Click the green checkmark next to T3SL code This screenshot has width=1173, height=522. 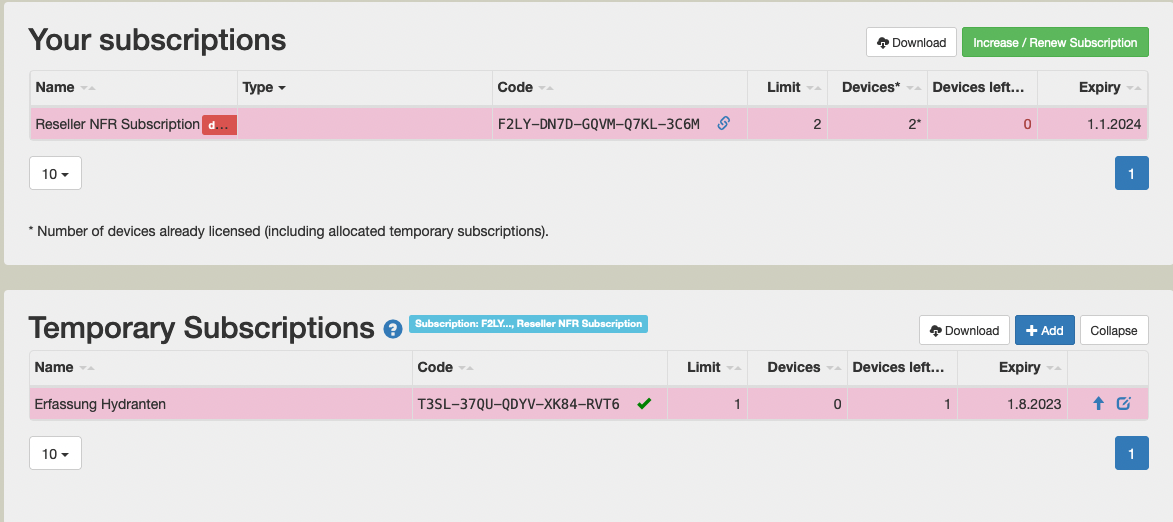(644, 404)
